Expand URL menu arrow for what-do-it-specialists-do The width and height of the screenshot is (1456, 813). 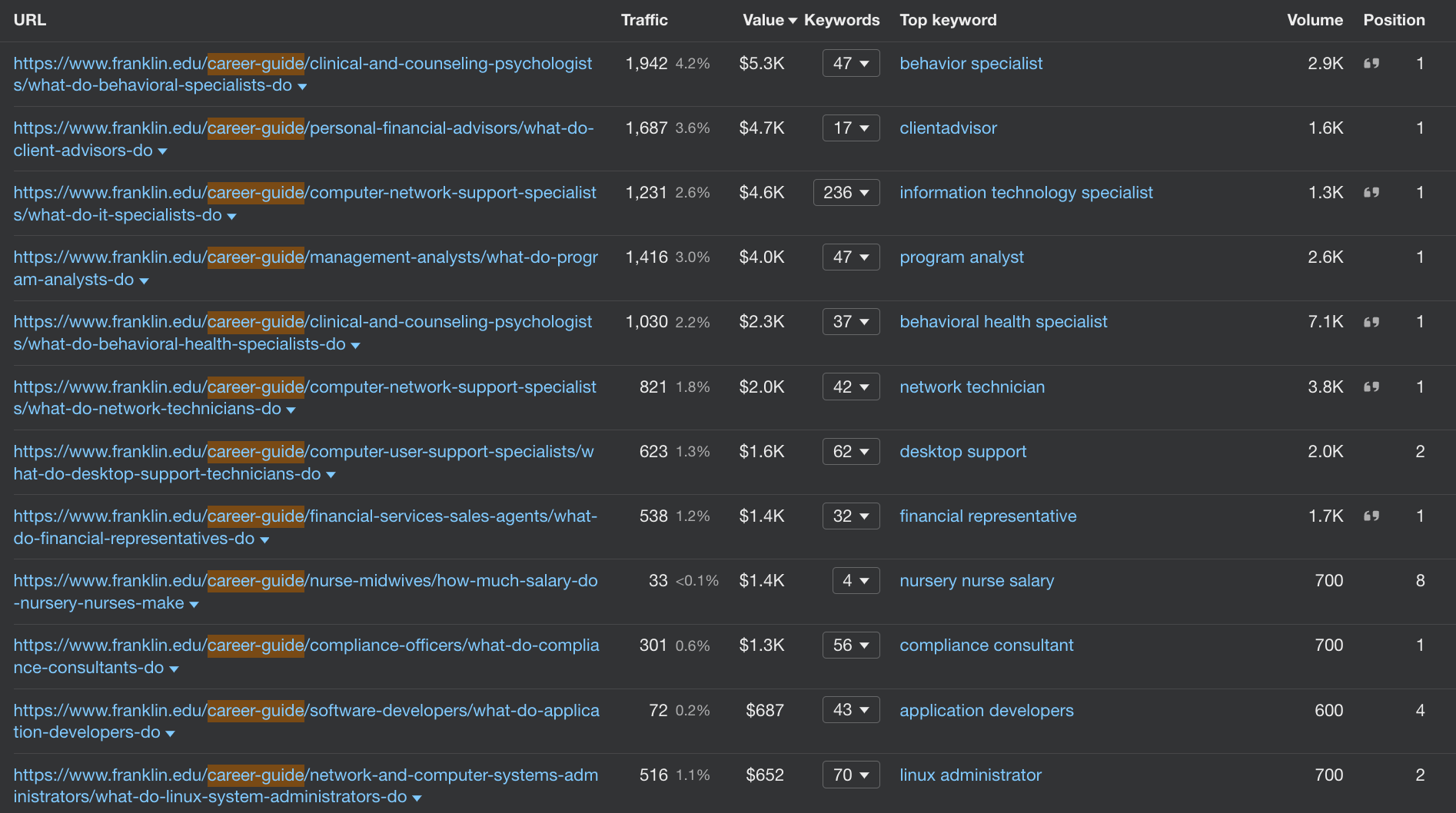click(231, 217)
